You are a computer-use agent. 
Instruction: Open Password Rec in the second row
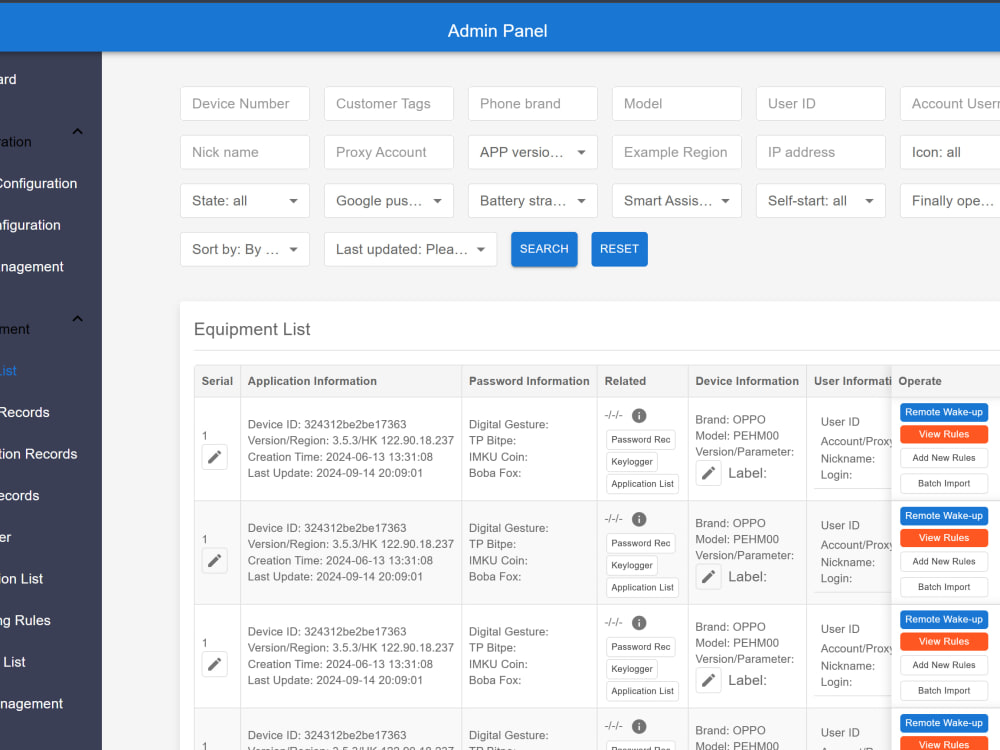click(640, 543)
